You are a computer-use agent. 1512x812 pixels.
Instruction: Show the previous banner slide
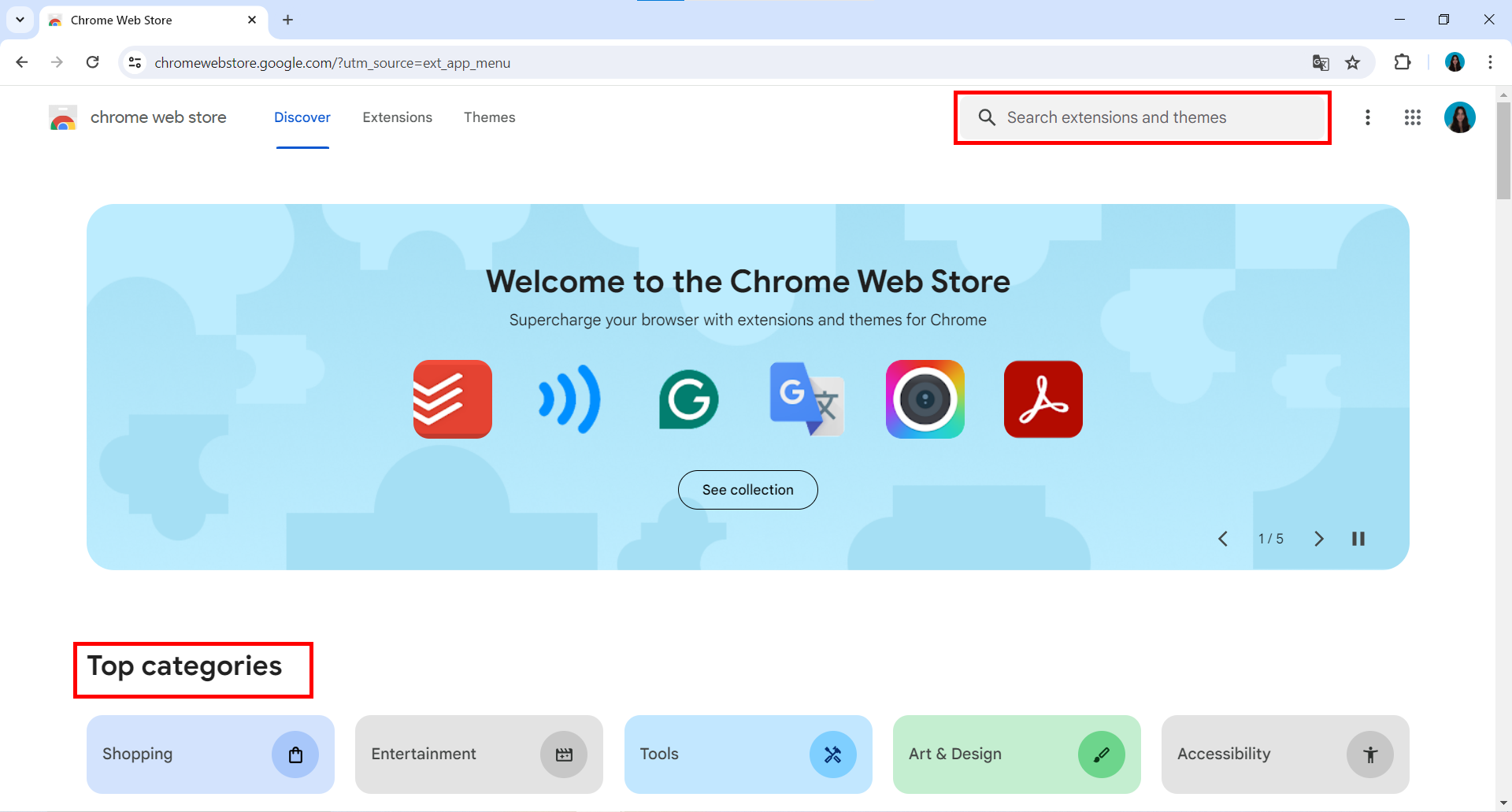[1223, 539]
